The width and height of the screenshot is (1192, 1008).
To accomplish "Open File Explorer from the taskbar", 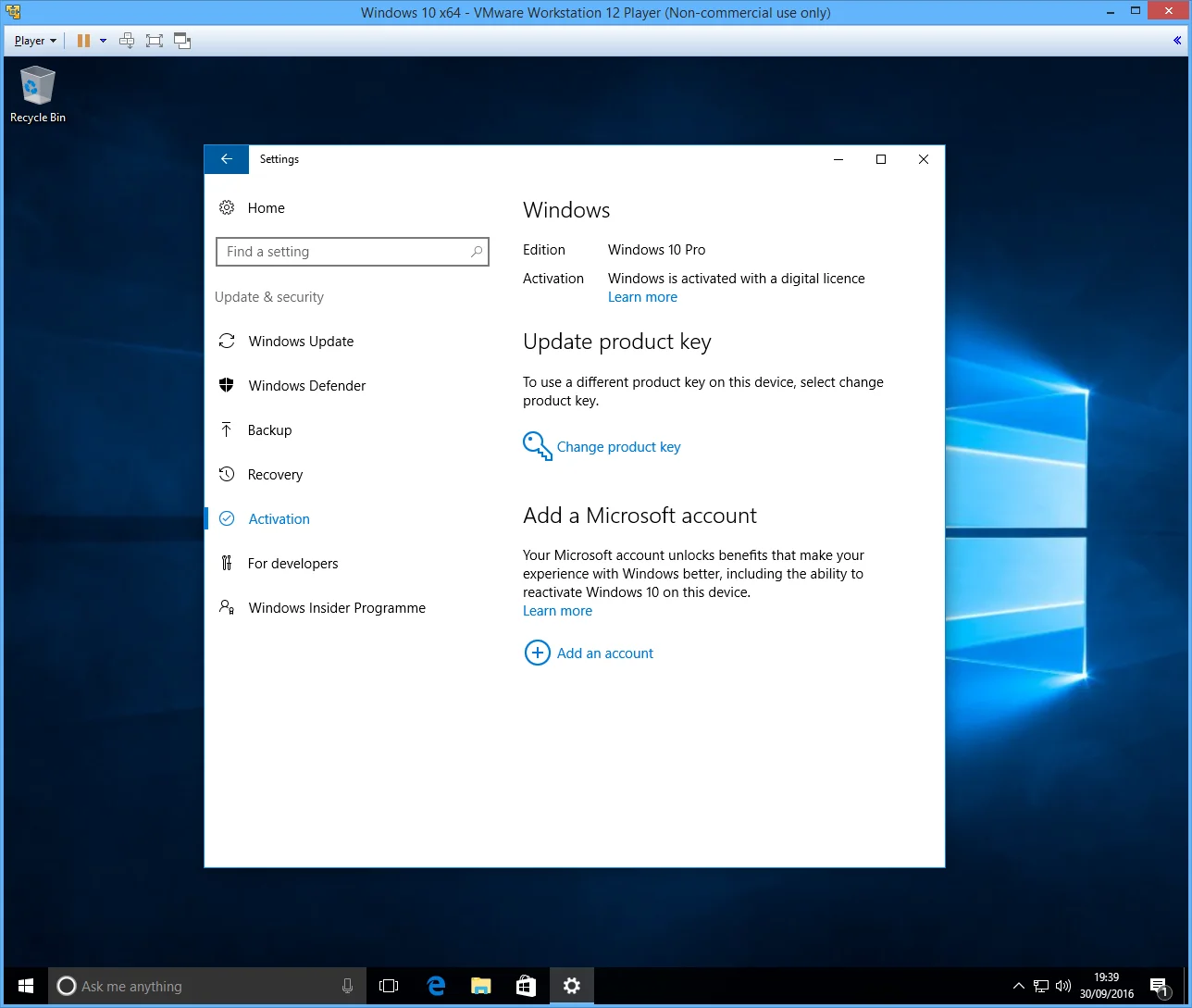I will point(480,987).
